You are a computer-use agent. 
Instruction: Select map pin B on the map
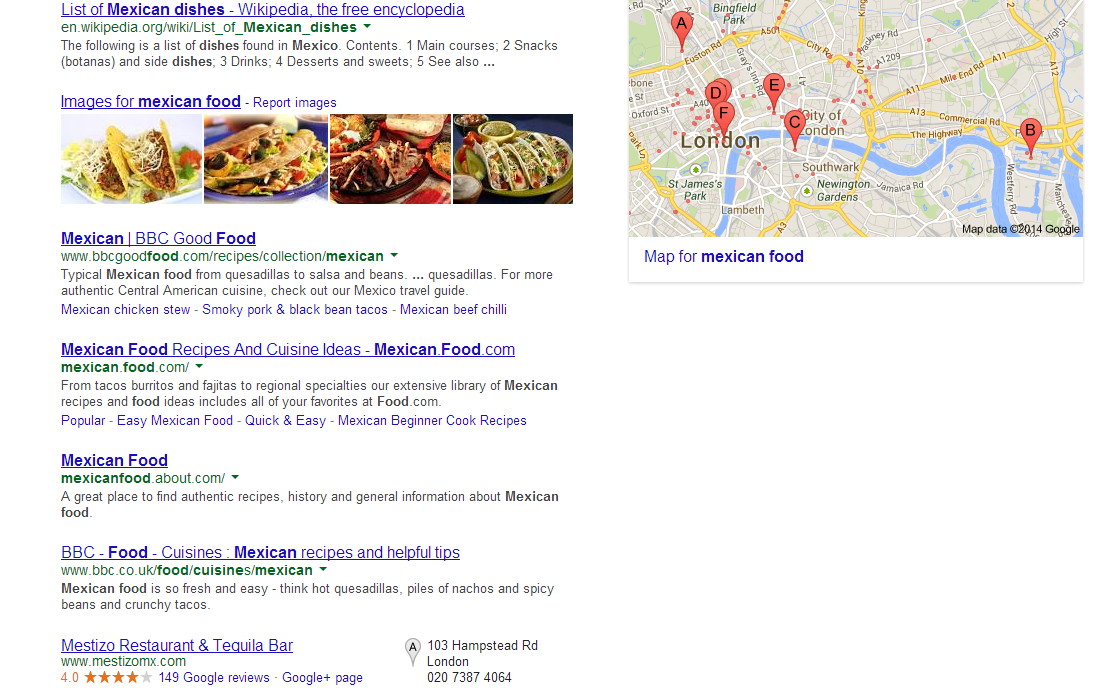1030,136
